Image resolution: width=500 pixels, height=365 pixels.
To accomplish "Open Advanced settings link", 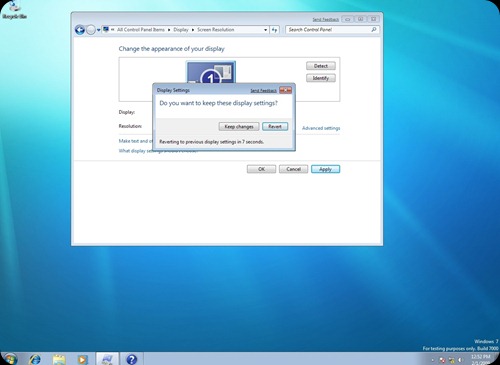I will [x=321, y=128].
